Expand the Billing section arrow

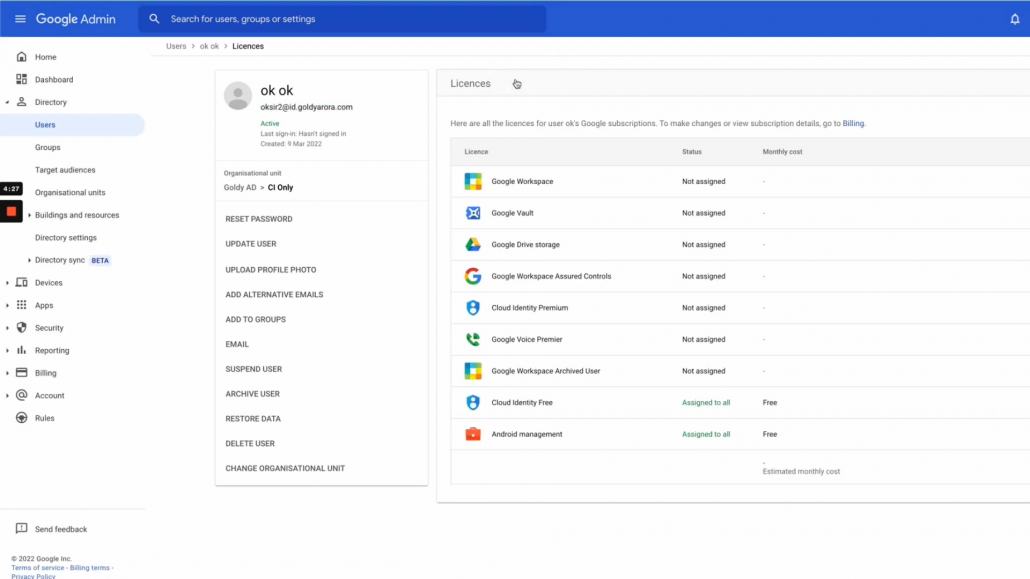click(x=7, y=373)
